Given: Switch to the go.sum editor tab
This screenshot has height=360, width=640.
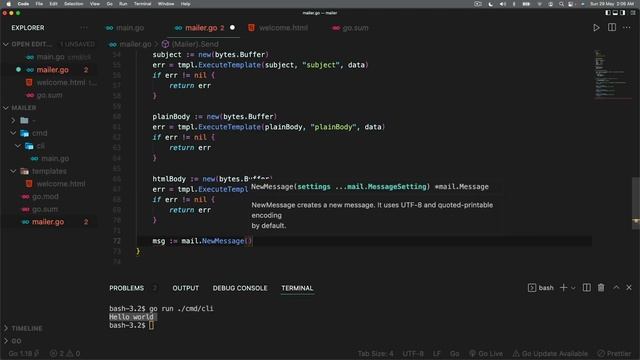Looking at the screenshot, I should 350,28.
